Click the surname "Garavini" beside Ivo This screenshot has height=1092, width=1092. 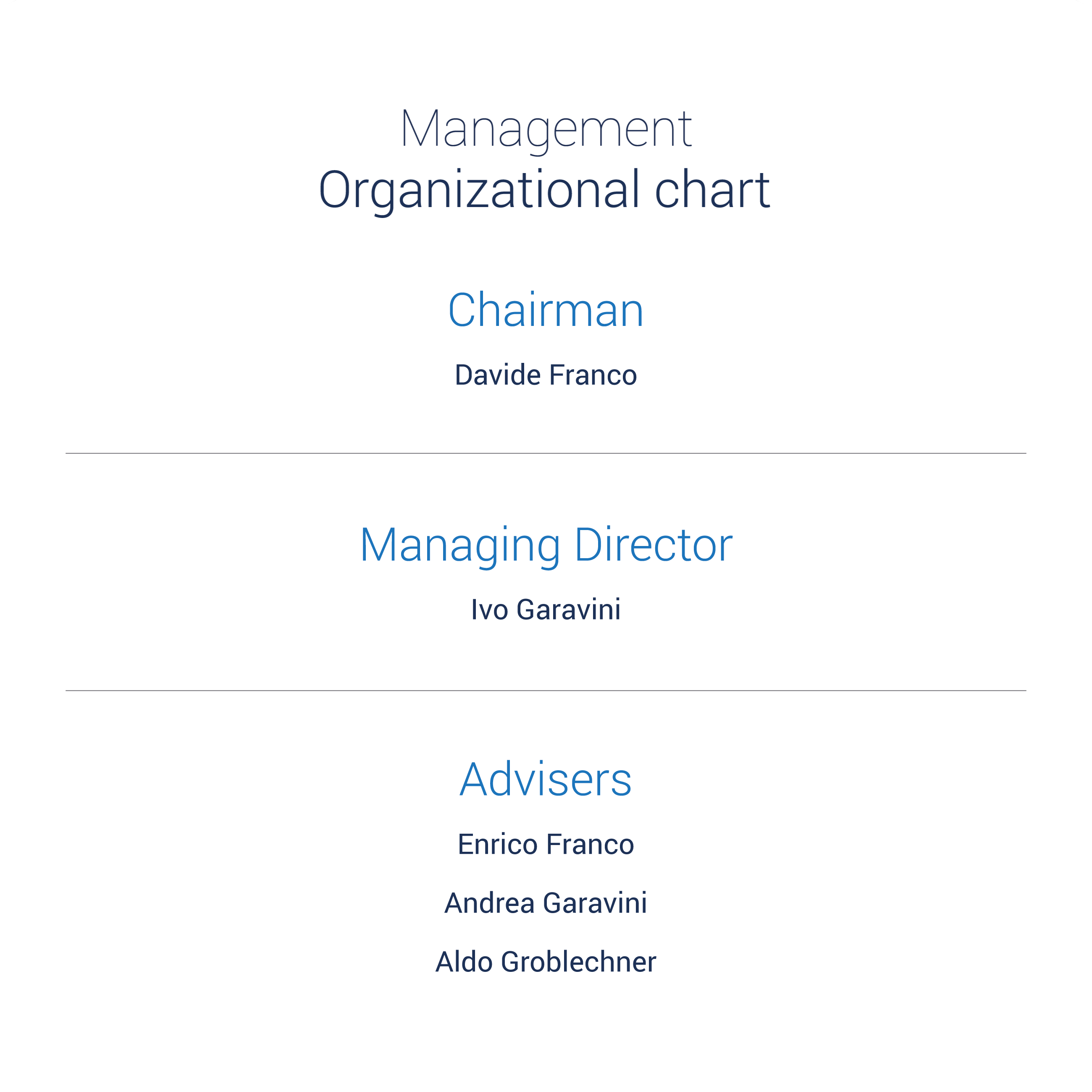[x=569, y=610]
